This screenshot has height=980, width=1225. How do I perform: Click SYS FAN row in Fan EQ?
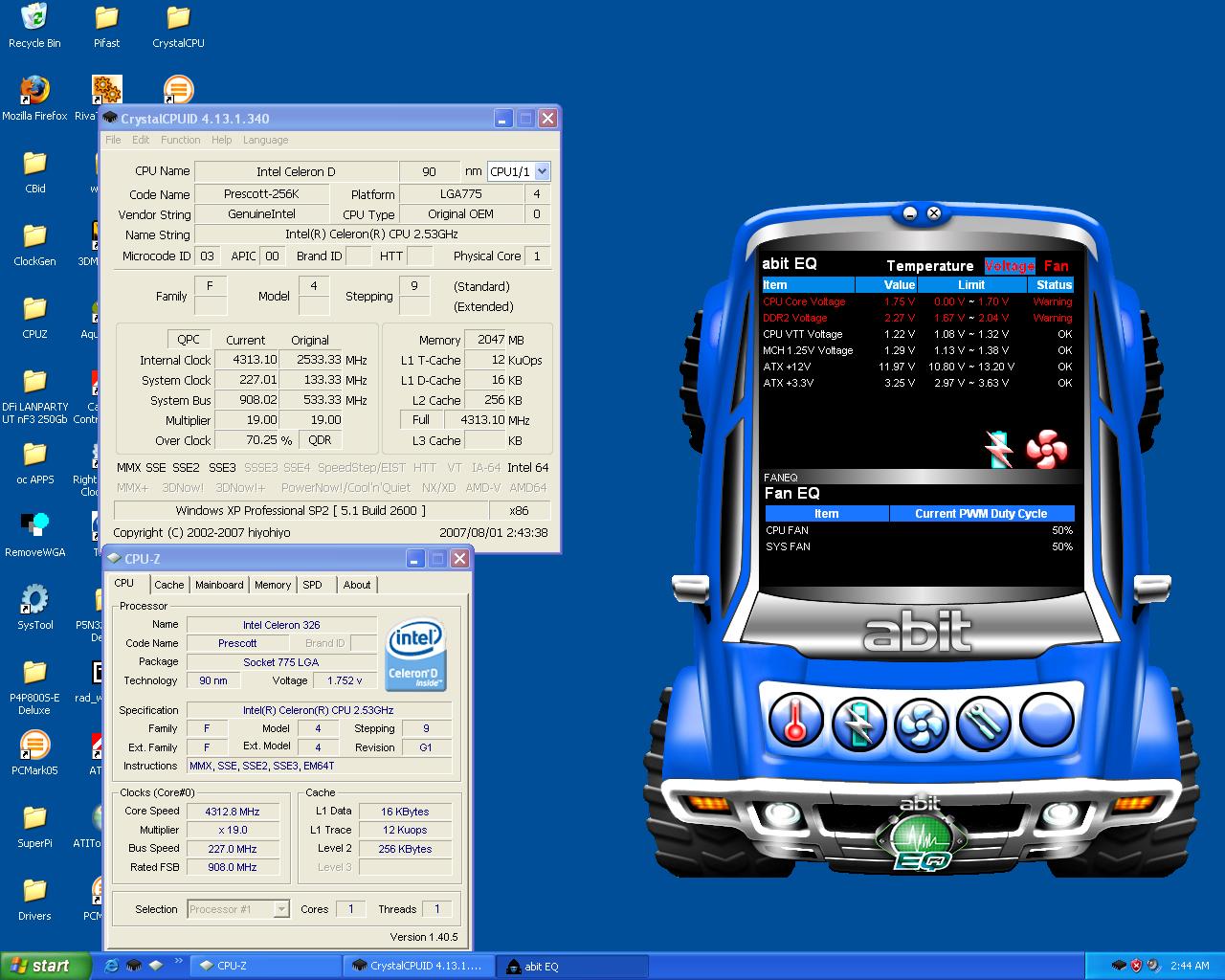tap(919, 546)
